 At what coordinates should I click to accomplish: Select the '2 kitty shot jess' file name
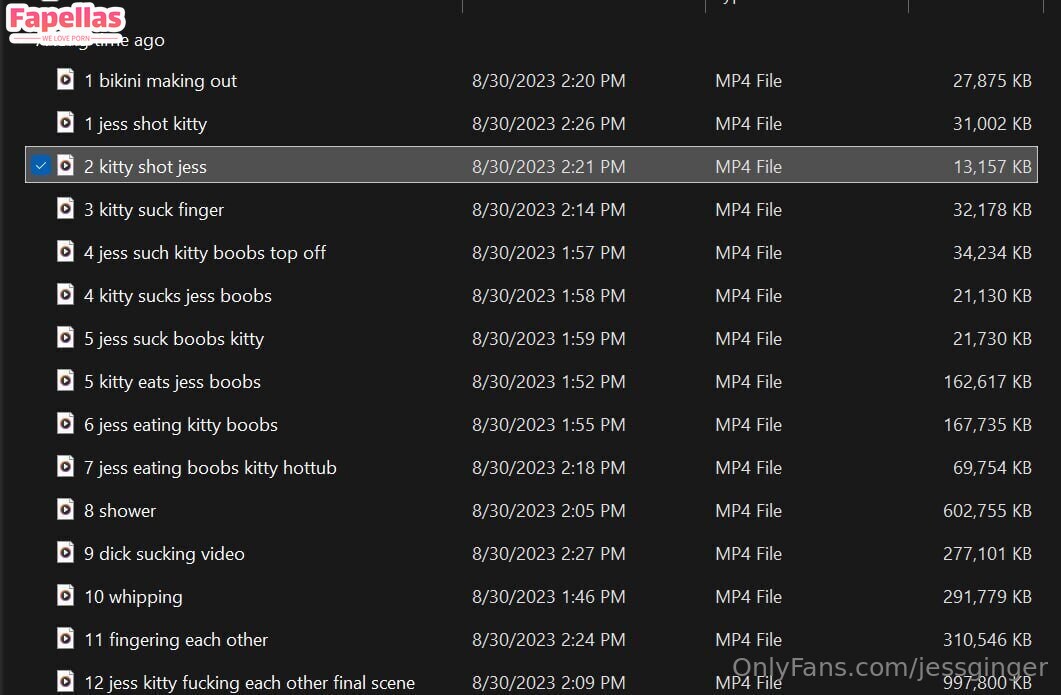(145, 167)
